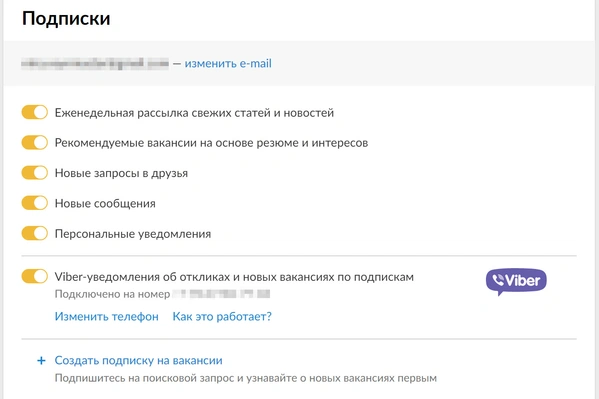Open the Как это работает? link
Viewport: 599px width, 399px height.
pos(222,316)
